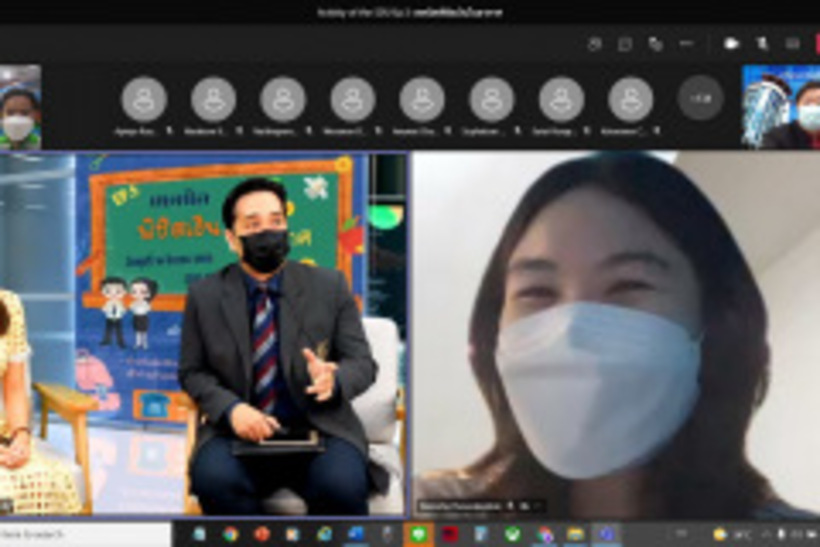Viewport: 820px width, 547px height.
Task: Expand the overflow participants circle
Action: click(700, 98)
